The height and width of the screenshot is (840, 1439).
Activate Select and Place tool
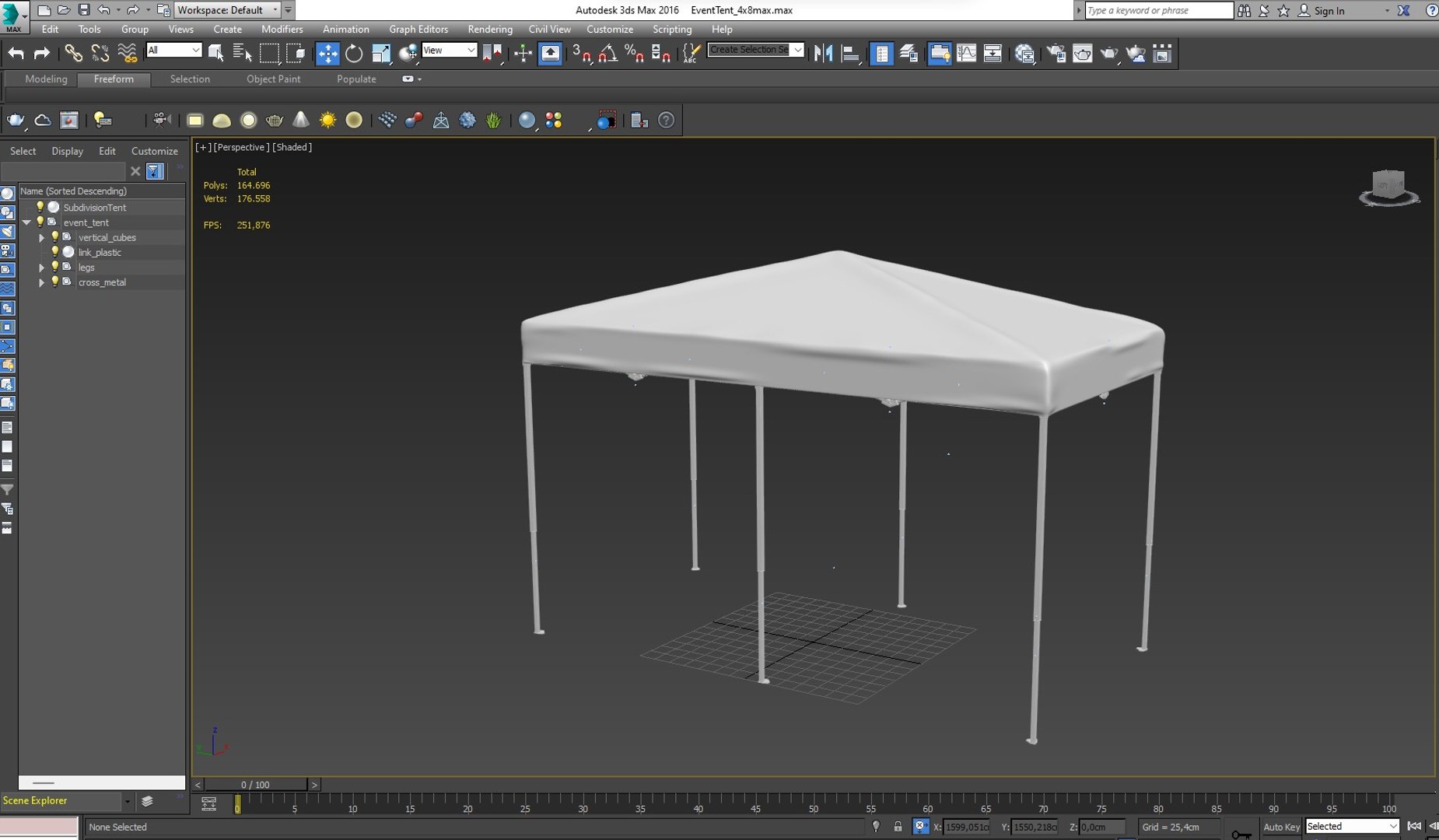408,53
